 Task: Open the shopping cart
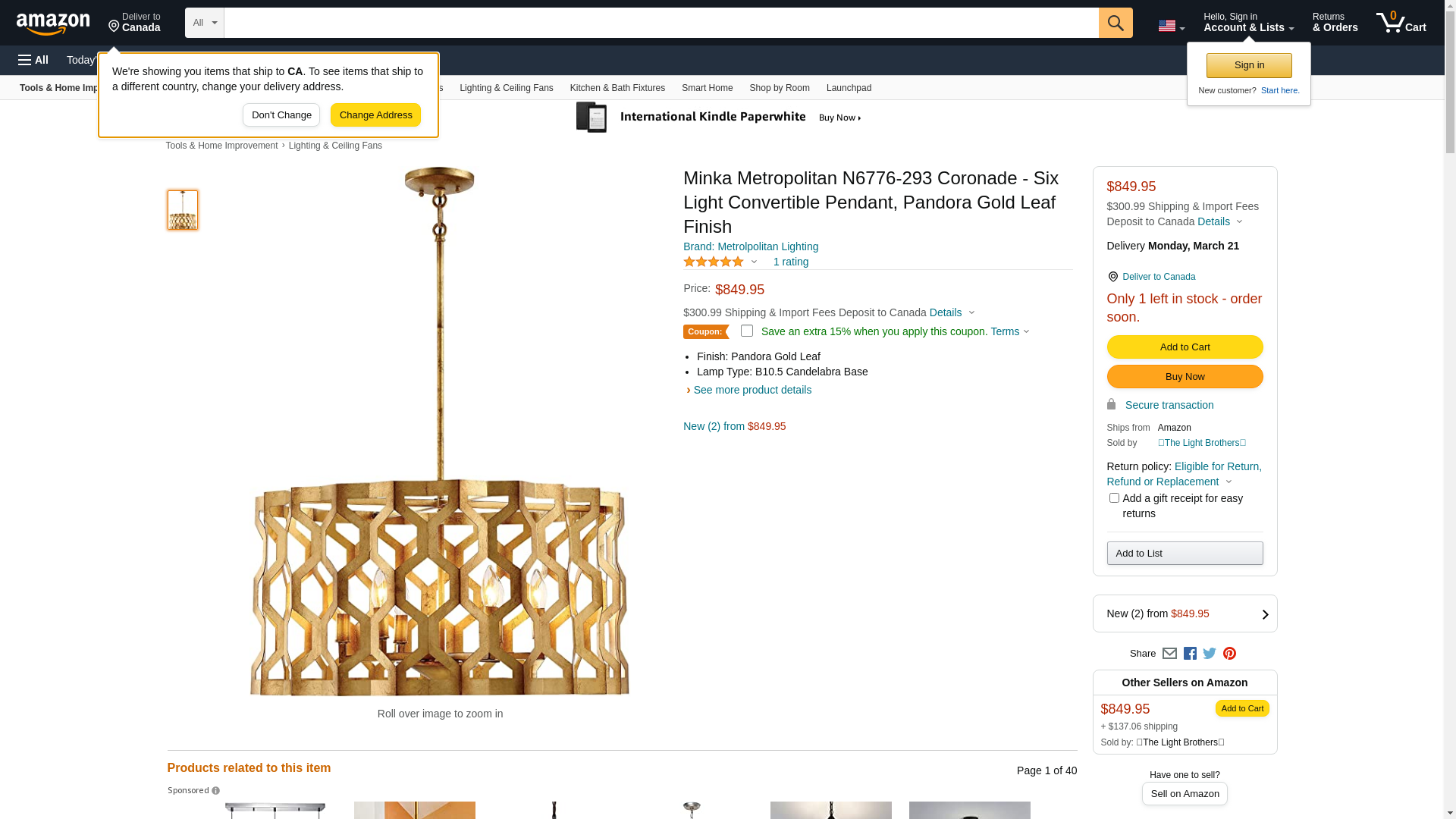[x=1401, y=23]
